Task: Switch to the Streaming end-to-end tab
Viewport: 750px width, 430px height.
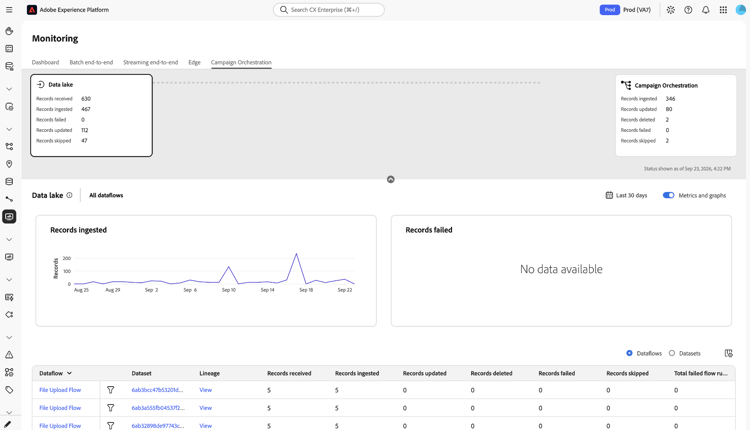Action: click(151, 62)
